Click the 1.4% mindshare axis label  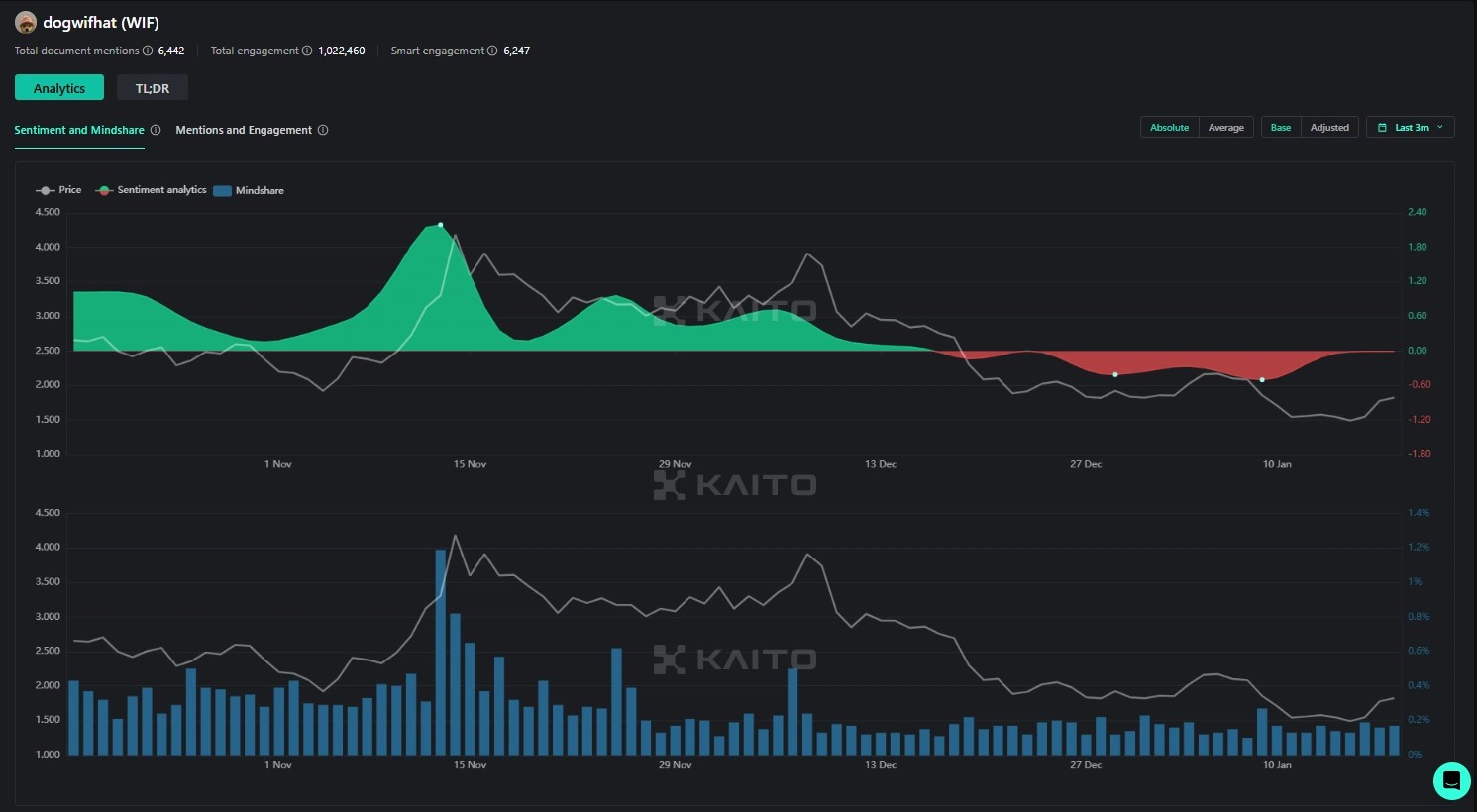[x=1419, y=513]
